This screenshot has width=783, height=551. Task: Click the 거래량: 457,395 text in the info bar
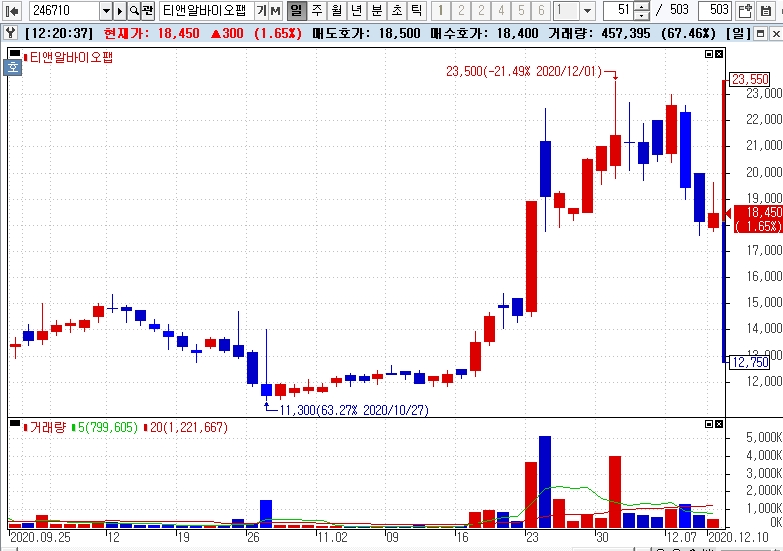pyautogui.click(x=600, y=33)
